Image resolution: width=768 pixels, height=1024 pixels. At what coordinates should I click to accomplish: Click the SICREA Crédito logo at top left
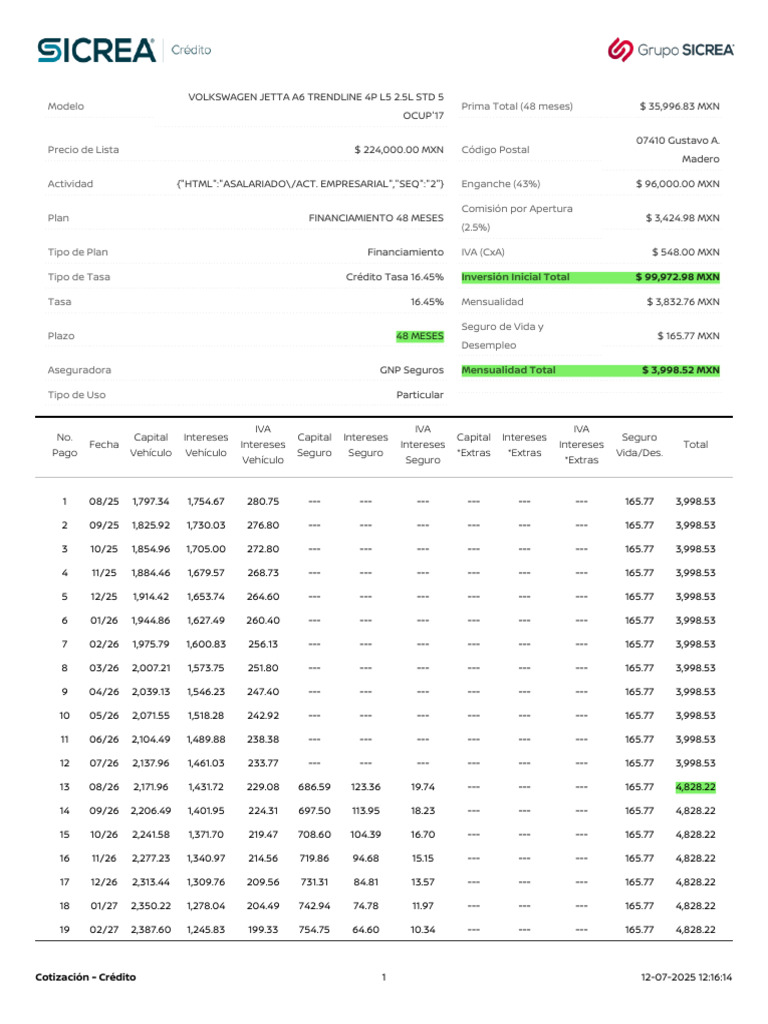(124, 49)
